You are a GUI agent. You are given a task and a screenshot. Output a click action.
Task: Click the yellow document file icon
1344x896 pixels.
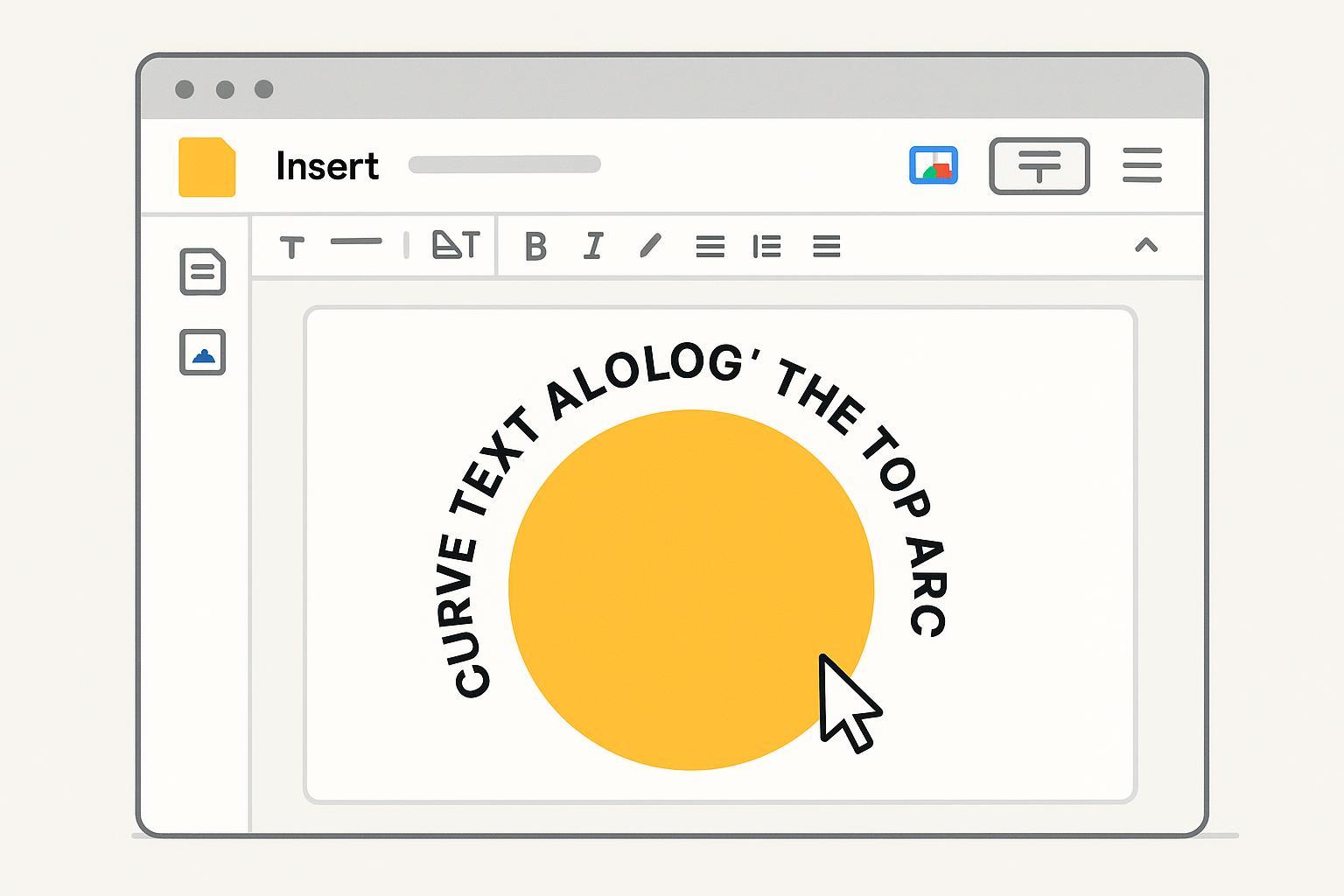[x=206, y=166]
